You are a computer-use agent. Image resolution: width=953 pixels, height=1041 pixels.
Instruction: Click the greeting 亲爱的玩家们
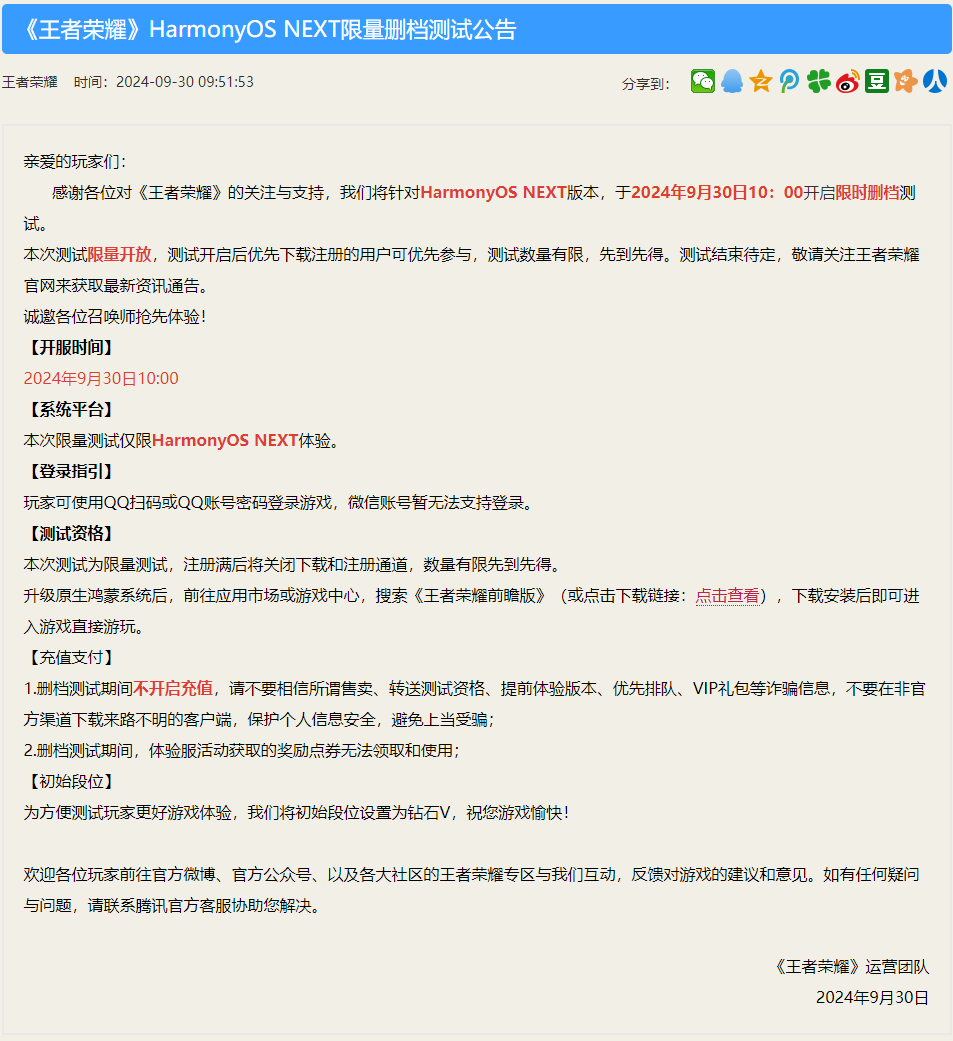pyautogui.click(x=74, y=162)
